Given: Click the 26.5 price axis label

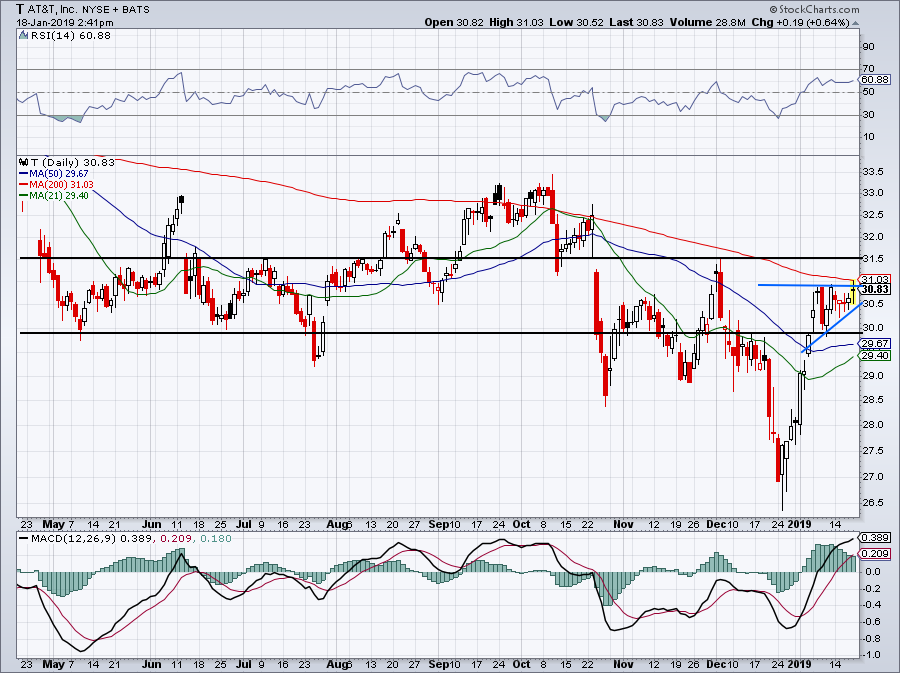Looking at the screenshot, I should pos(872,503).
